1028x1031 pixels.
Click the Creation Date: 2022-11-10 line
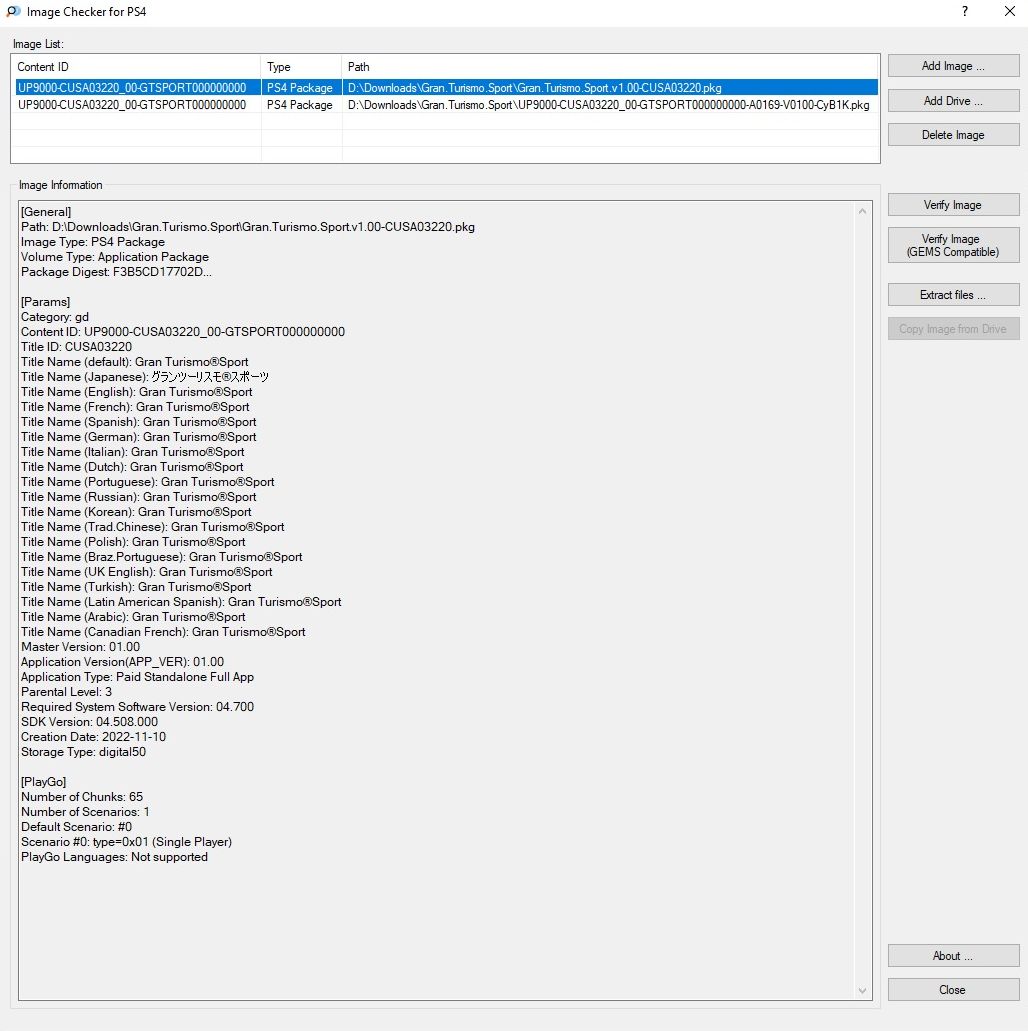click(x=93, y=737)
